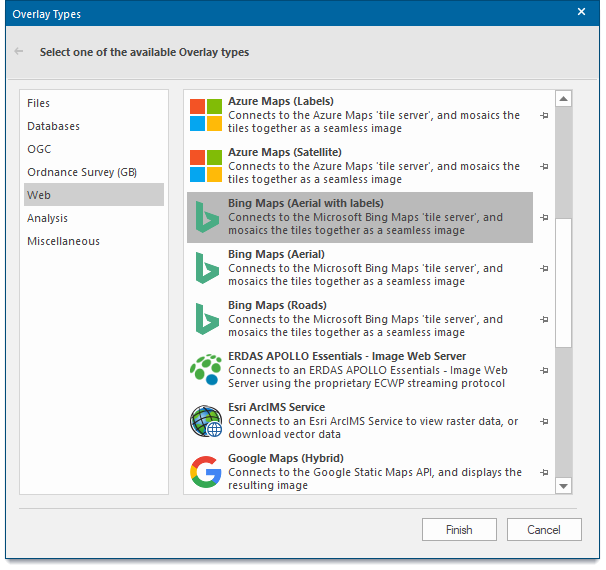This screenshot has height=570, width=606.
Task: Click the Bing Maps (Roads) logo icon
Action: pos(207,319)
